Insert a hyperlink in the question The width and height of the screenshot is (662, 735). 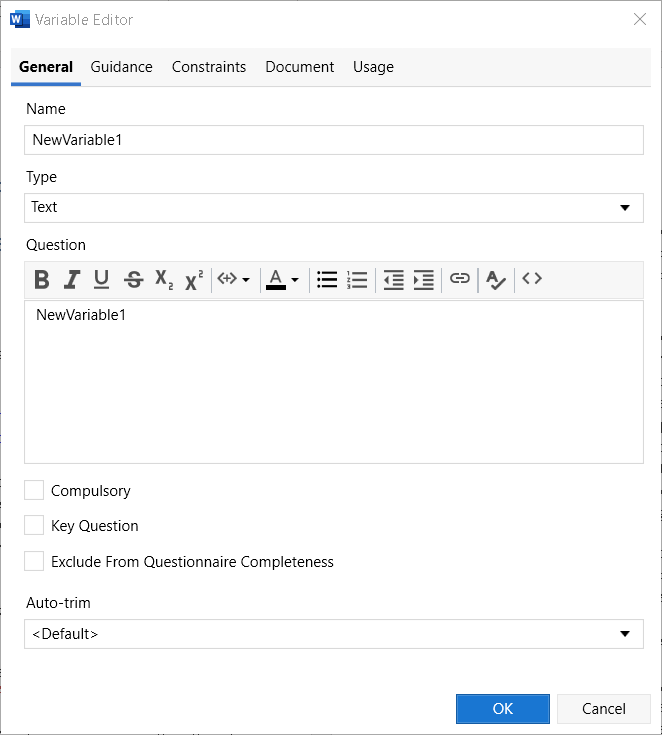[x=459, y=278]
